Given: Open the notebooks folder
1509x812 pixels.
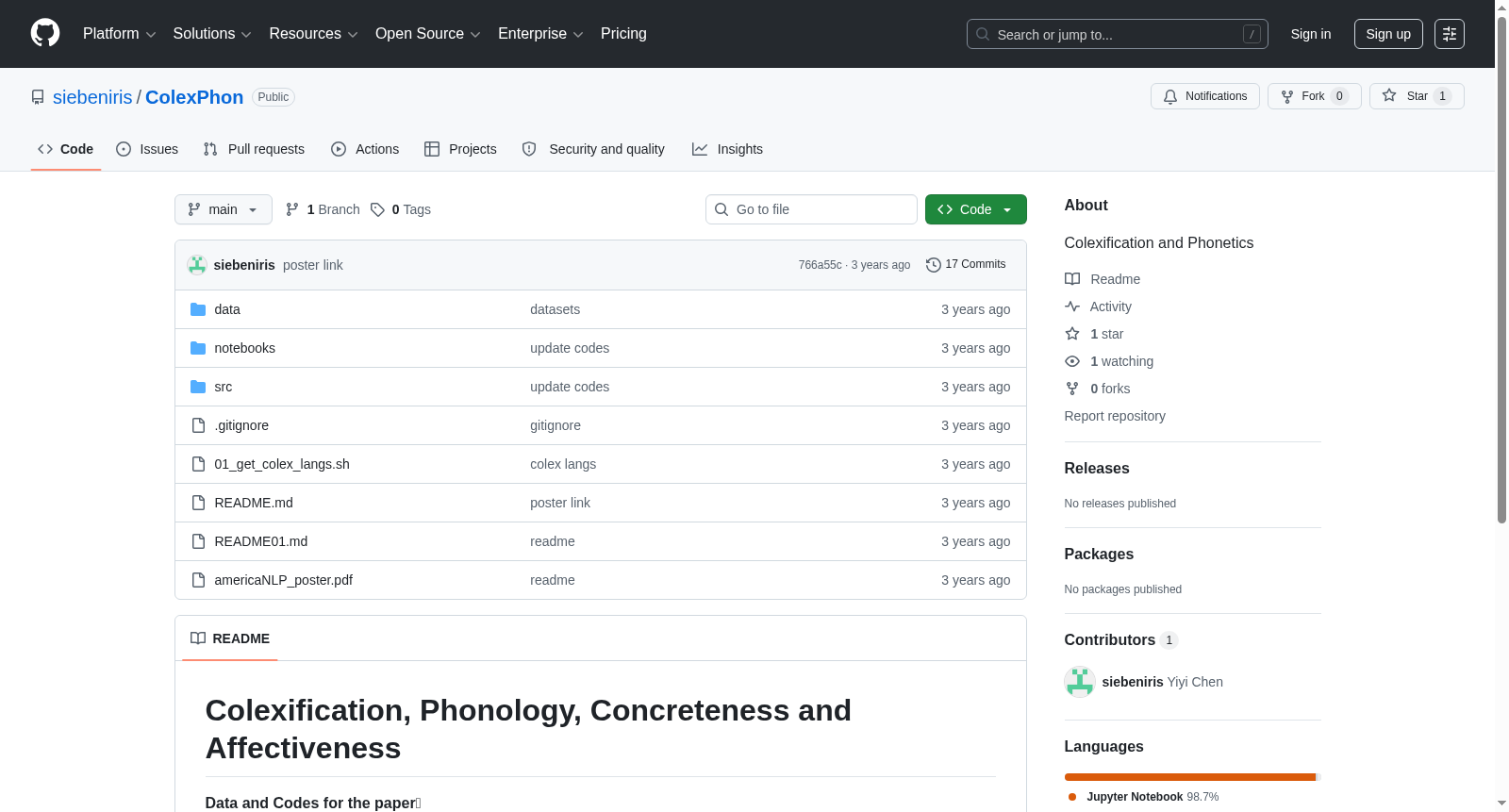Looking at the screenshot, I should (x=245, y=348).
